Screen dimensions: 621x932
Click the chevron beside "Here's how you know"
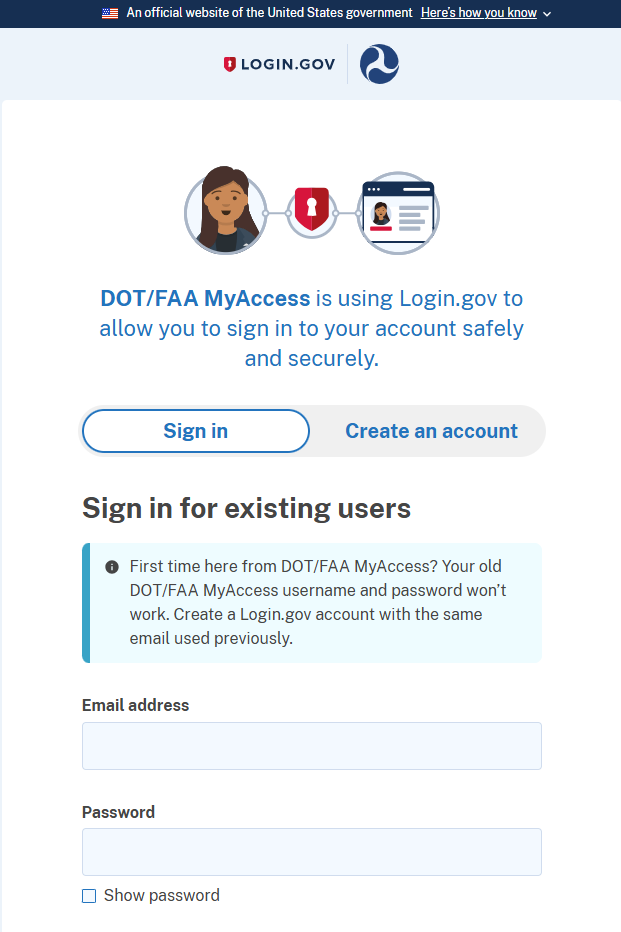(x=547, y=14)
